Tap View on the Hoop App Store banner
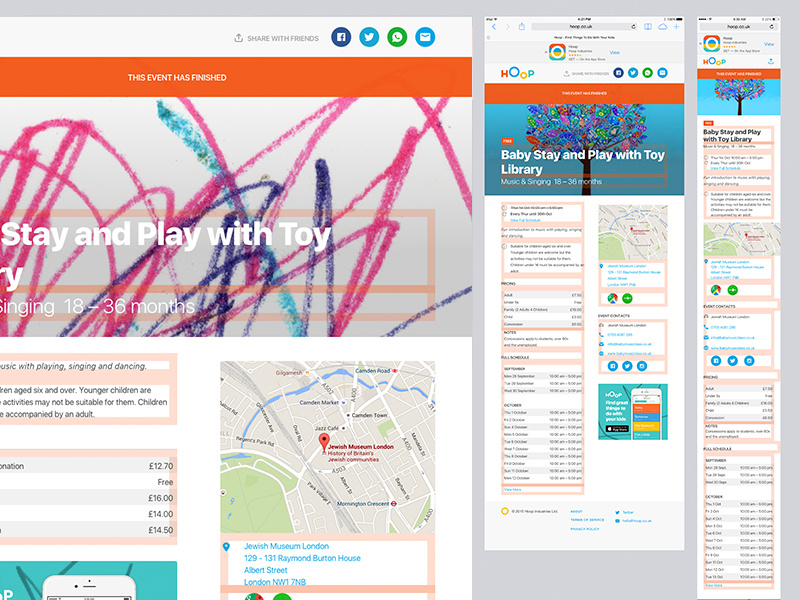Screen dimensions: 800x600 tap(613, 52)
